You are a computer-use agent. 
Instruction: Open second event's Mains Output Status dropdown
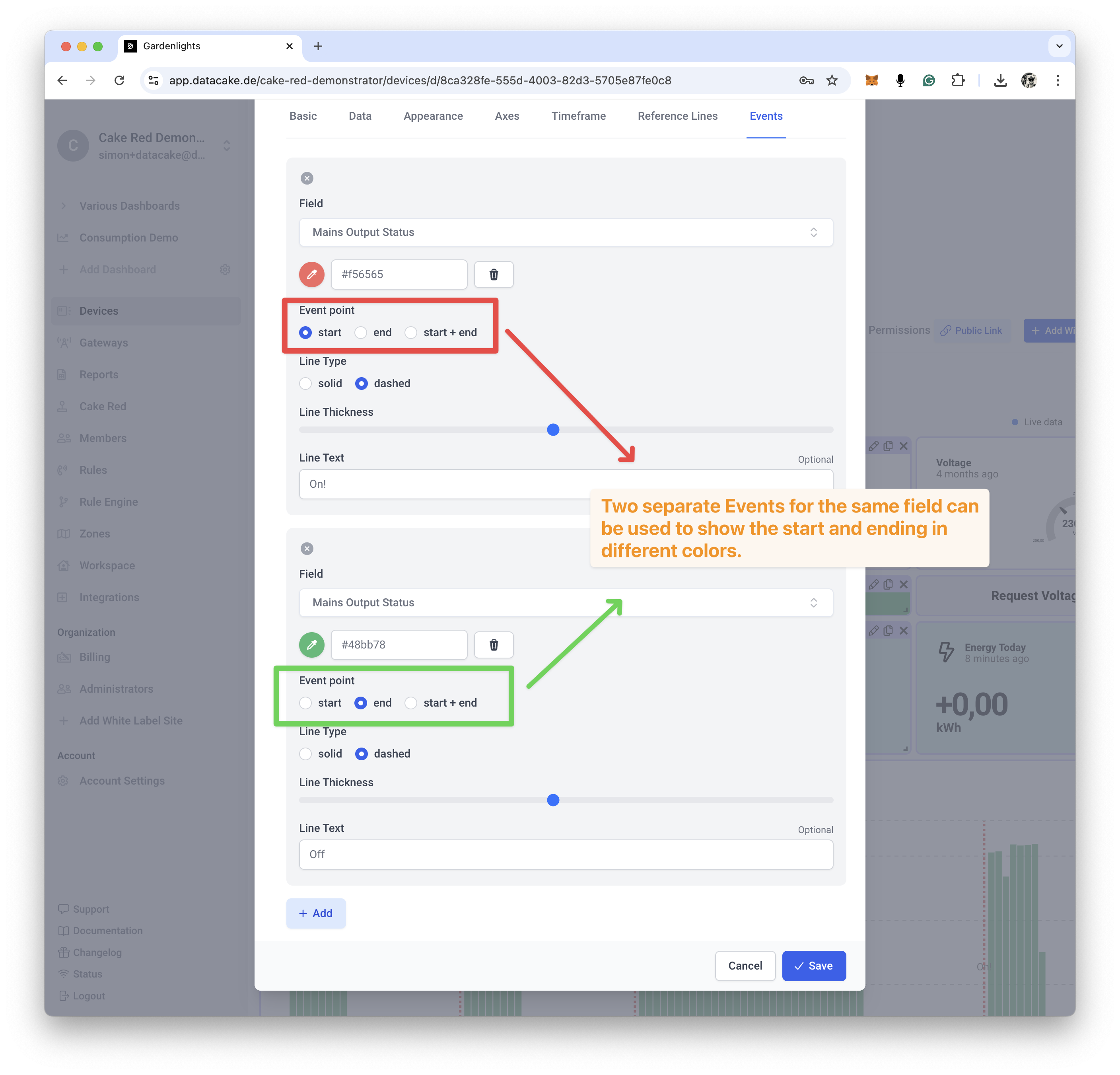tap(566, 603)
